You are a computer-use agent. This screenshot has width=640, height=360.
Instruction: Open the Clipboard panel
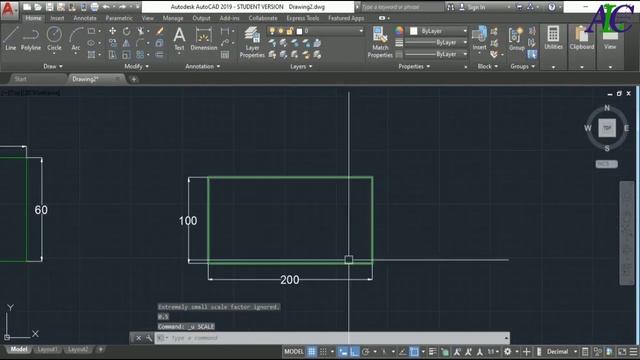click(x=582, y=38)
